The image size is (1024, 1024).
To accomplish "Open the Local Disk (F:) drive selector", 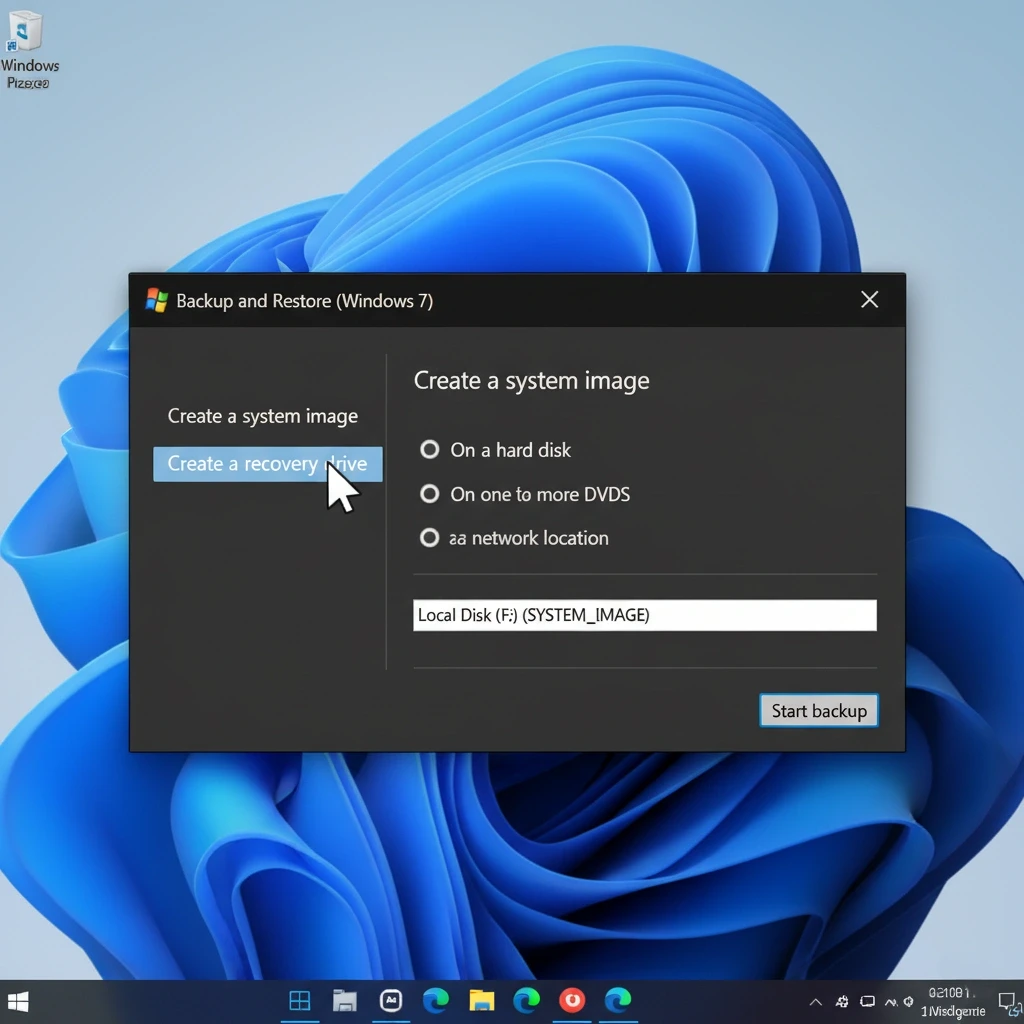I will 644,615.
